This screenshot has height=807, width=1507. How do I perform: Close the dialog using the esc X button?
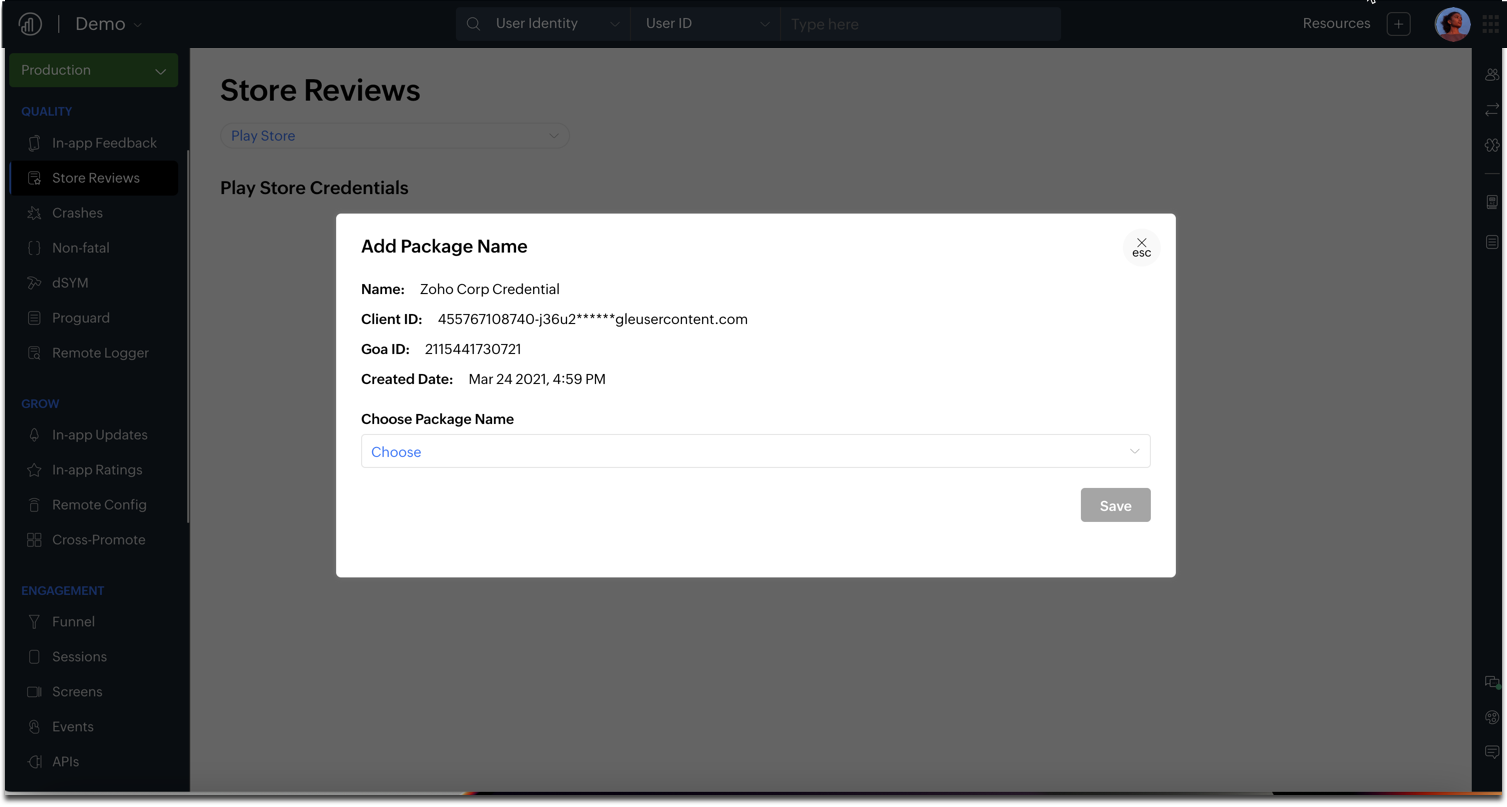(x=1141, y=247)
